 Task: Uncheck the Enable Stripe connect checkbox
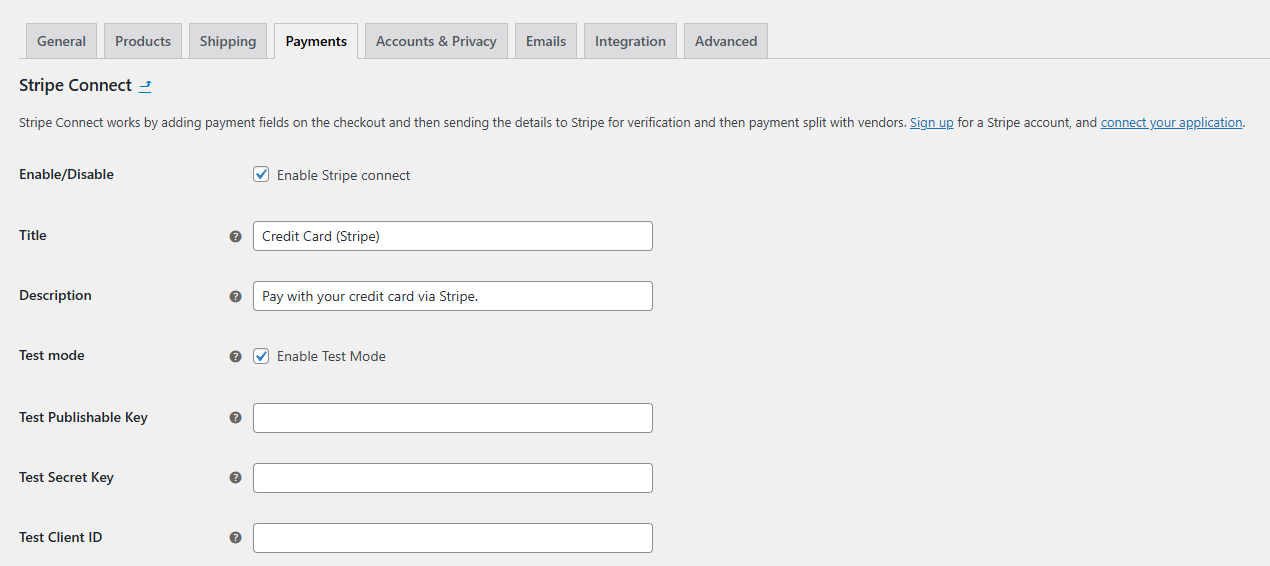pos(261,174)
